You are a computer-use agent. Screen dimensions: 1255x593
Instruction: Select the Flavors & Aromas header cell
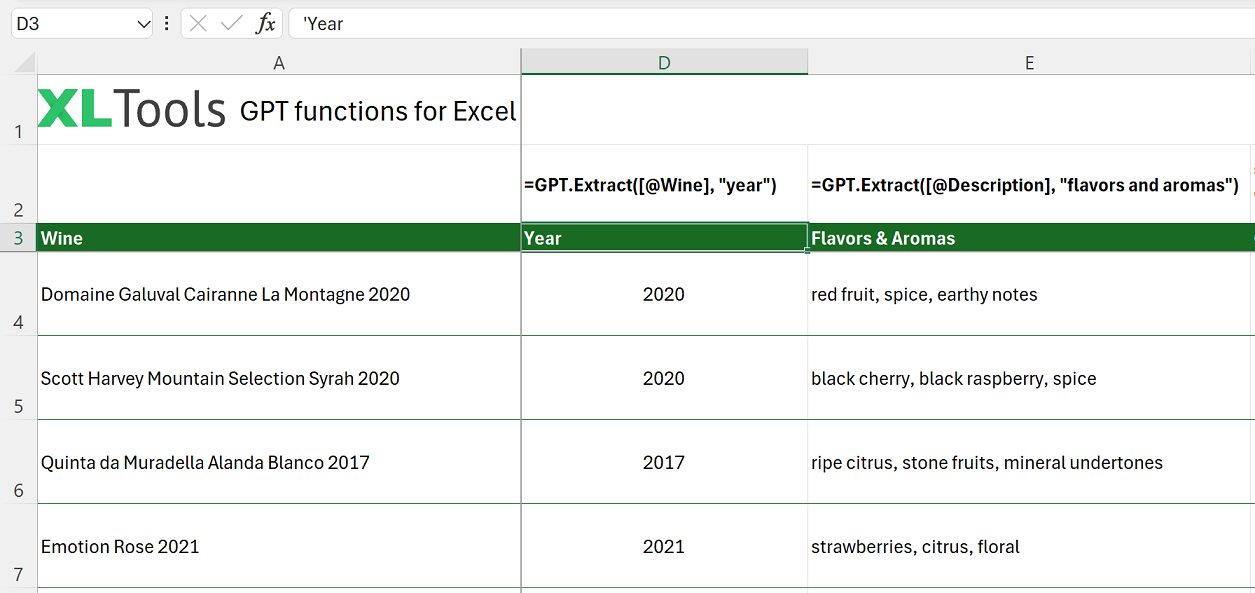coord(1029,237)
